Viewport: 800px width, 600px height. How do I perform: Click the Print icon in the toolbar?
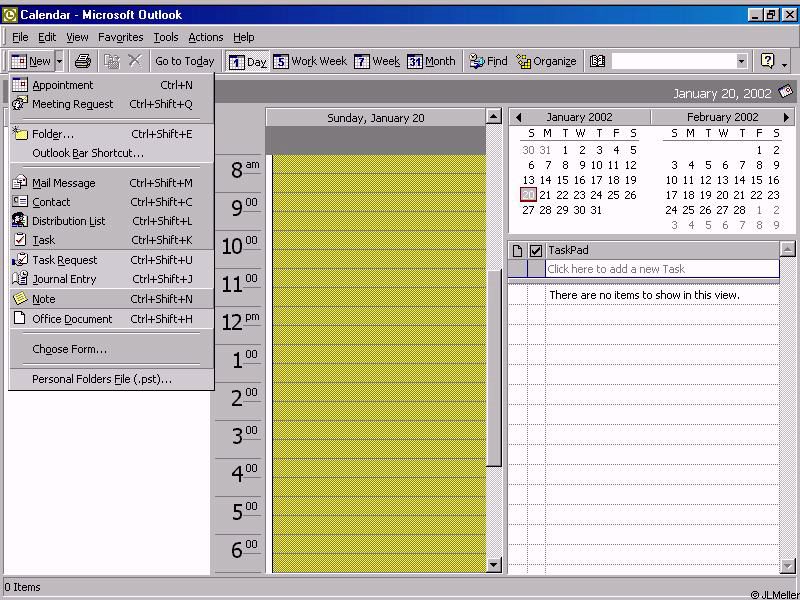click(83, 61)
